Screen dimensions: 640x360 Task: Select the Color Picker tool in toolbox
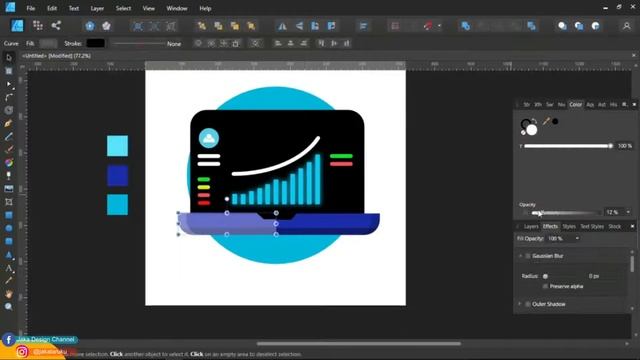click(x=9, y=280)
